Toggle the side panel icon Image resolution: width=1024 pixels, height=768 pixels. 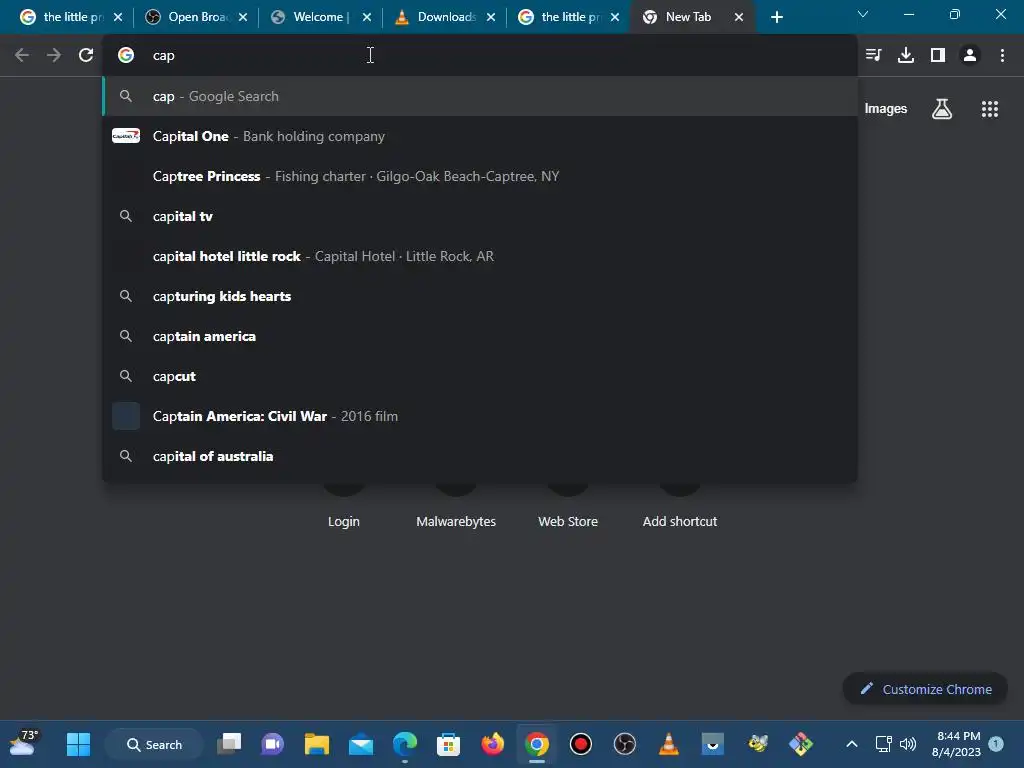click(938, 56)
